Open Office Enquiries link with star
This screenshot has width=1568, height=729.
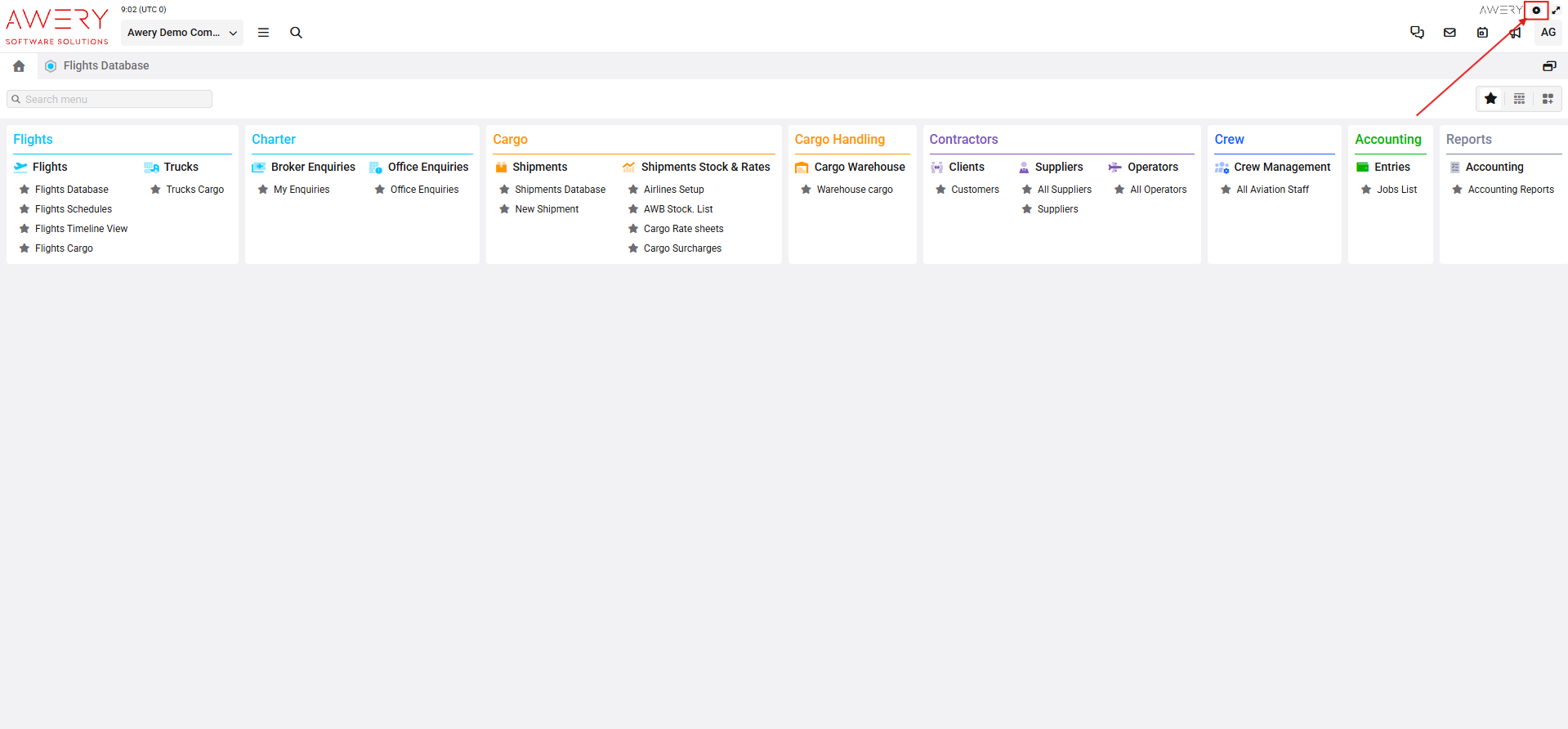[x=425, y=190]
